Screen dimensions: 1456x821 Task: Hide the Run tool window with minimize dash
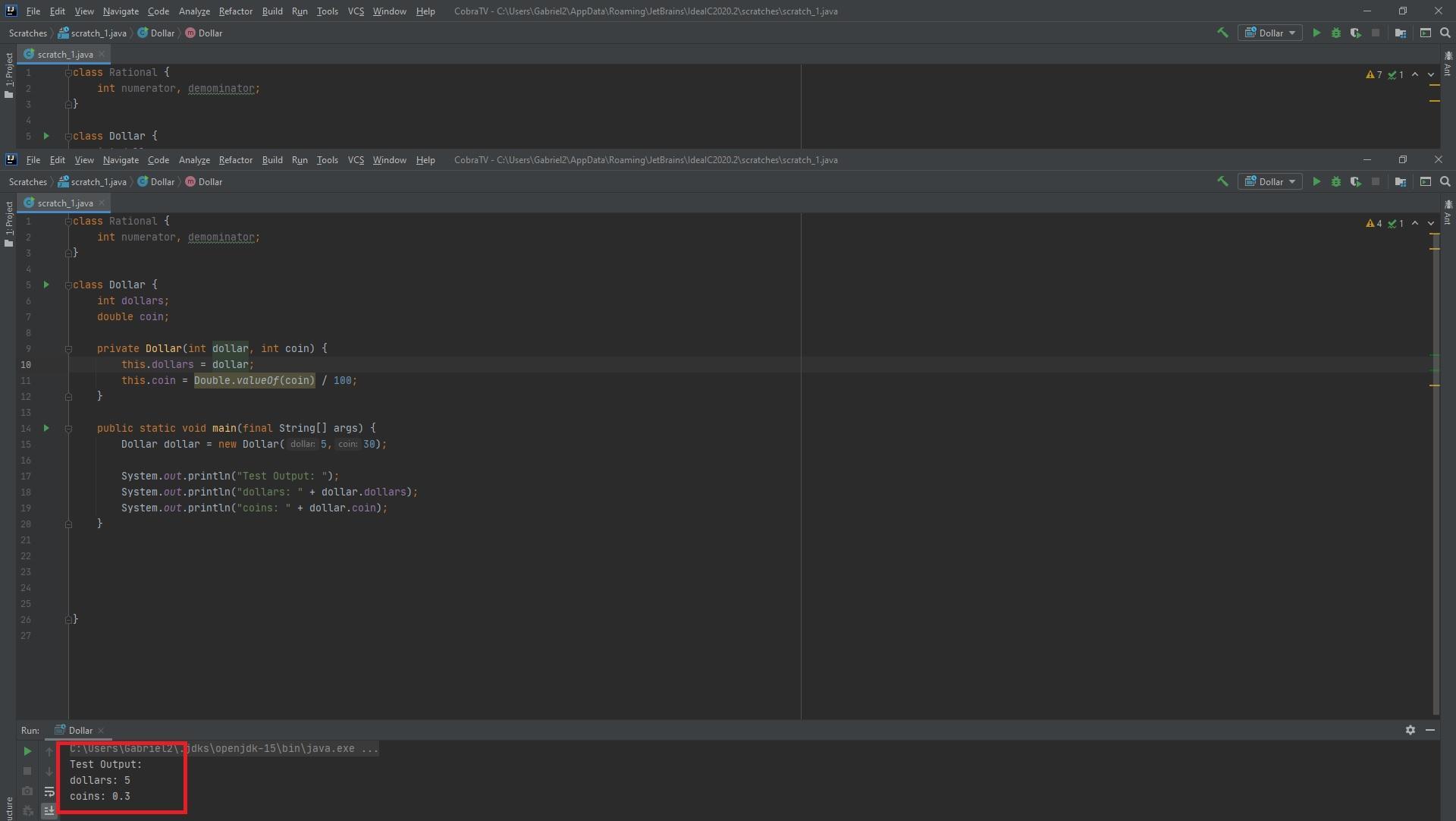tap(1430, 730)
